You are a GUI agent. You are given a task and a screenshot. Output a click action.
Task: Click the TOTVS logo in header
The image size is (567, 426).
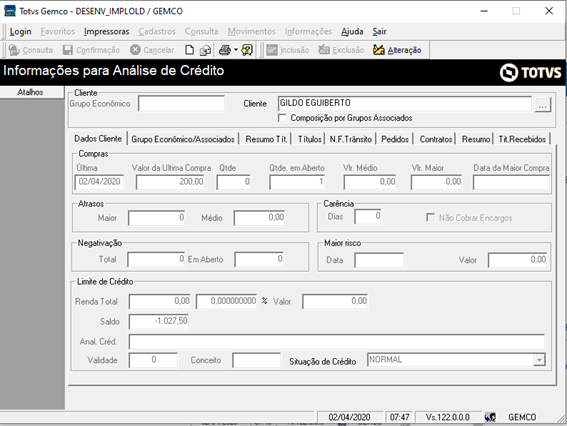530,72
